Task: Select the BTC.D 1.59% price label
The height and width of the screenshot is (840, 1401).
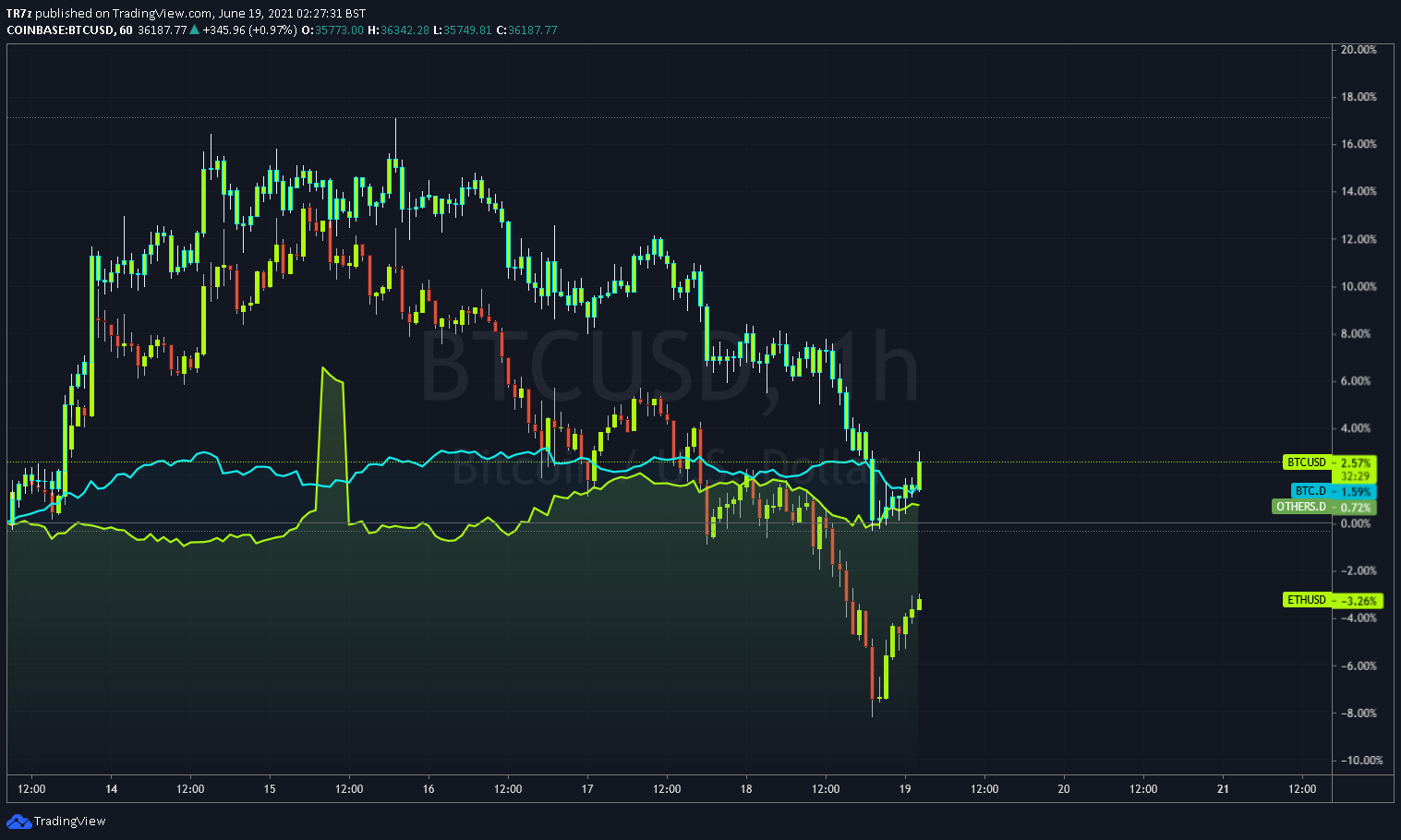Action: click(1334, 491)
